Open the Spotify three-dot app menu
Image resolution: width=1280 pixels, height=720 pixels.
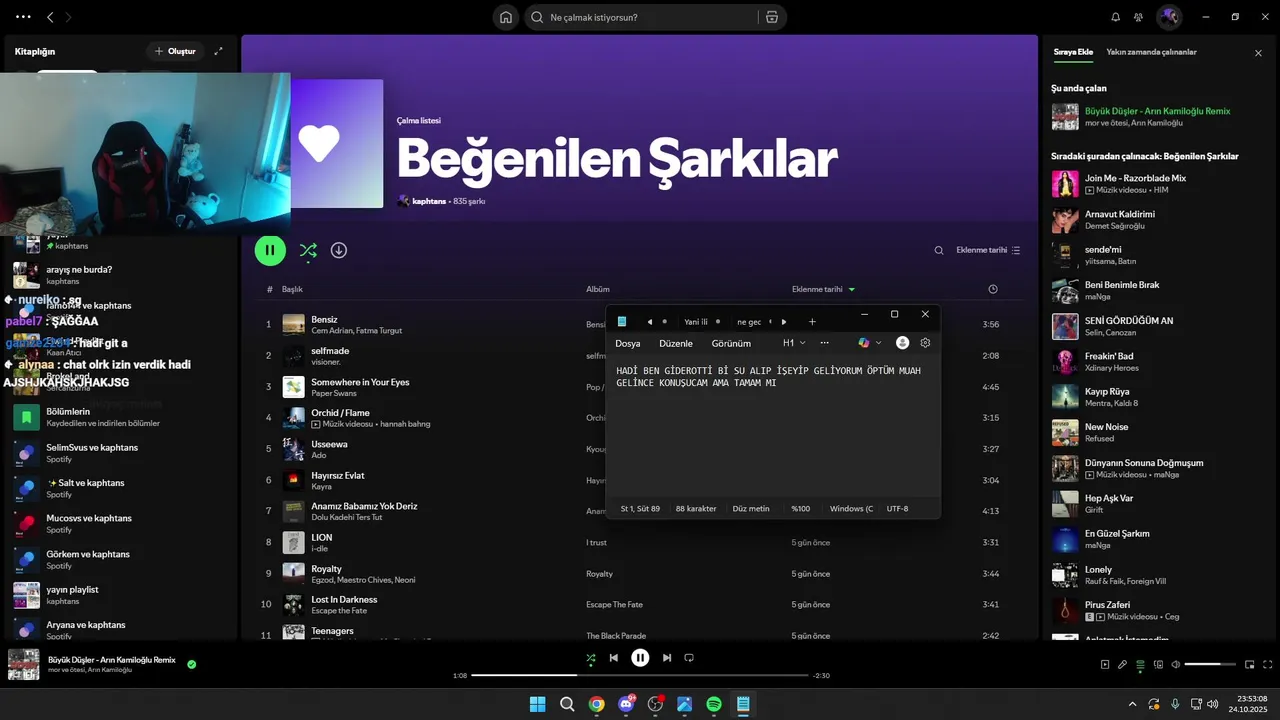[23, 17]
